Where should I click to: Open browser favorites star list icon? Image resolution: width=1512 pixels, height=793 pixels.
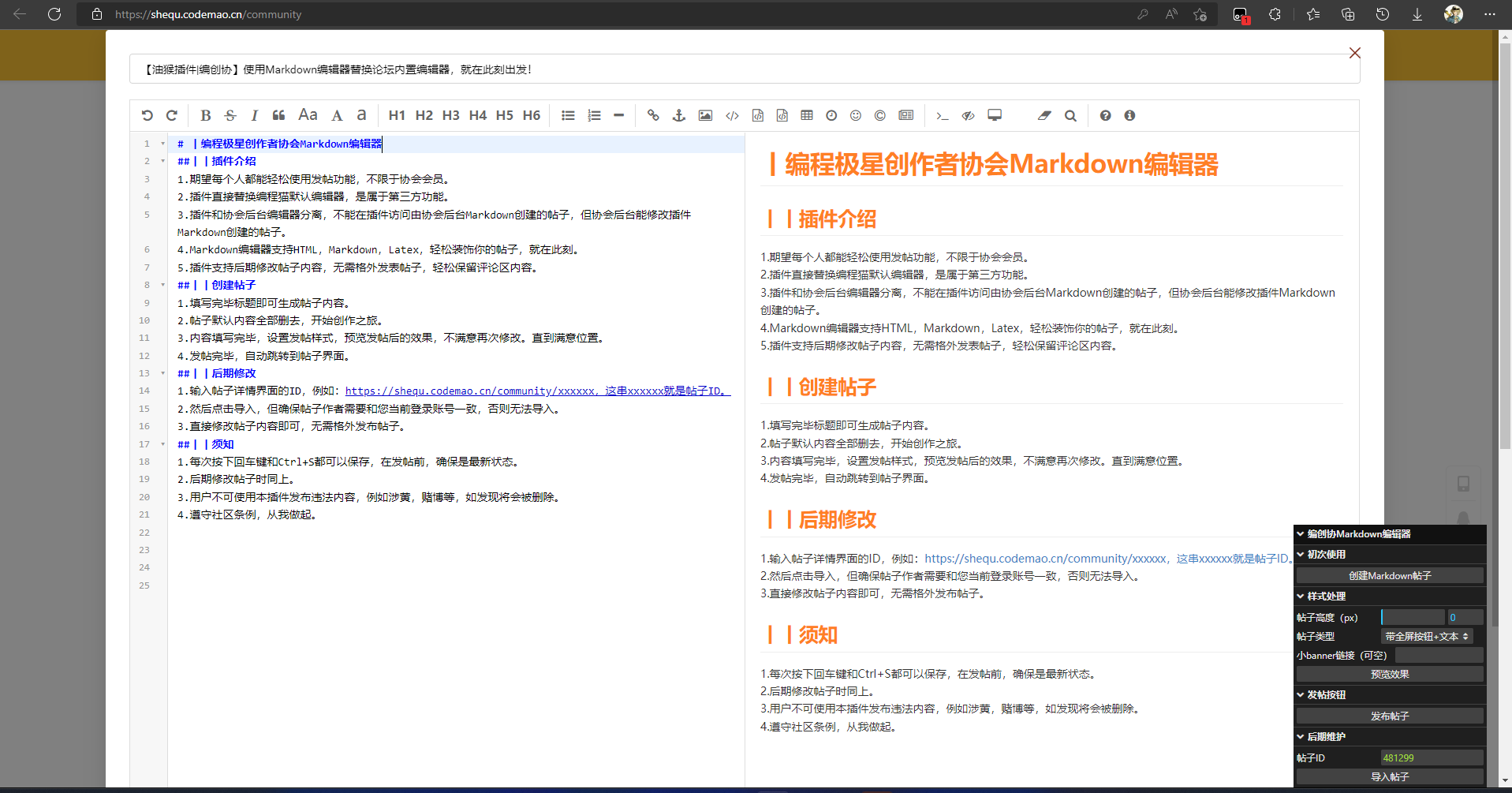point(1312,14)
